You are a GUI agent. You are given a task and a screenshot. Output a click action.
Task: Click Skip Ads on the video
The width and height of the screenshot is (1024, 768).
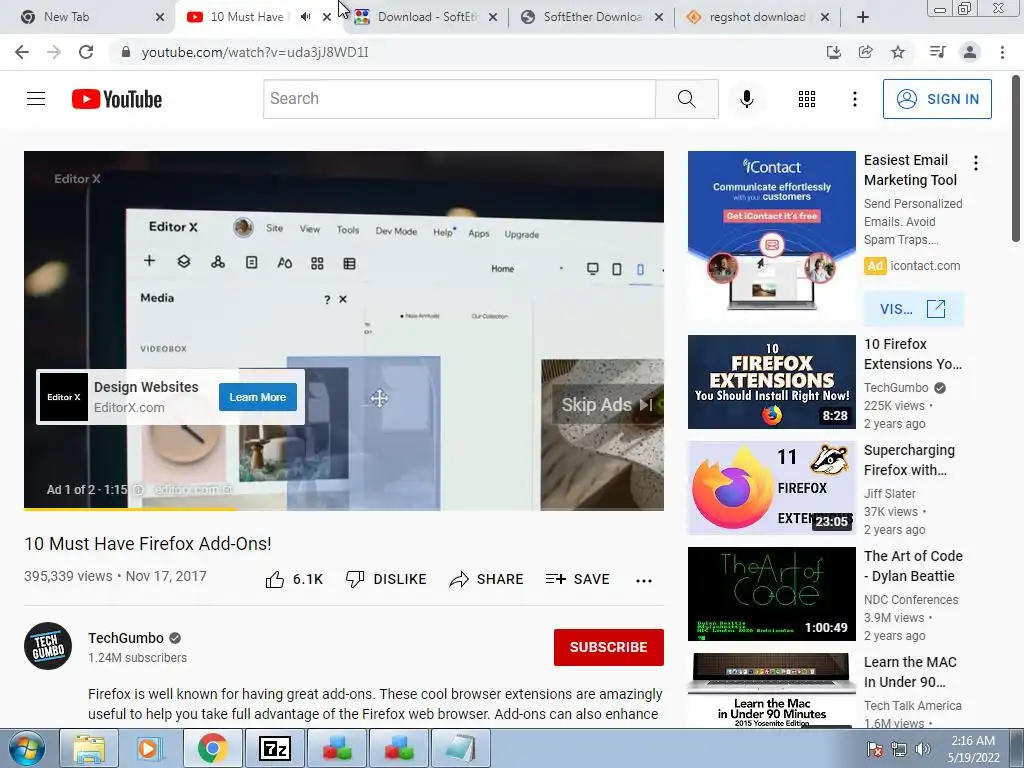[606, 405]
